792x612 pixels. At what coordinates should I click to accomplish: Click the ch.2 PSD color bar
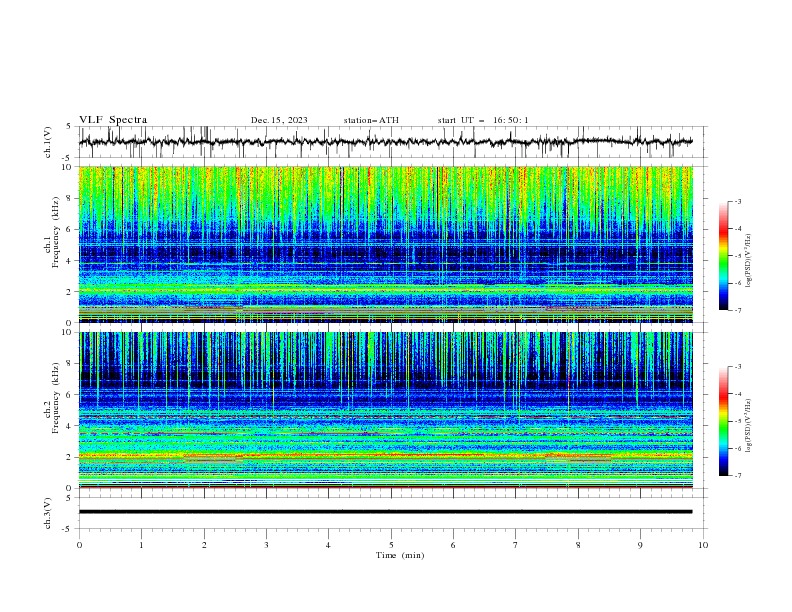[723, 421]
